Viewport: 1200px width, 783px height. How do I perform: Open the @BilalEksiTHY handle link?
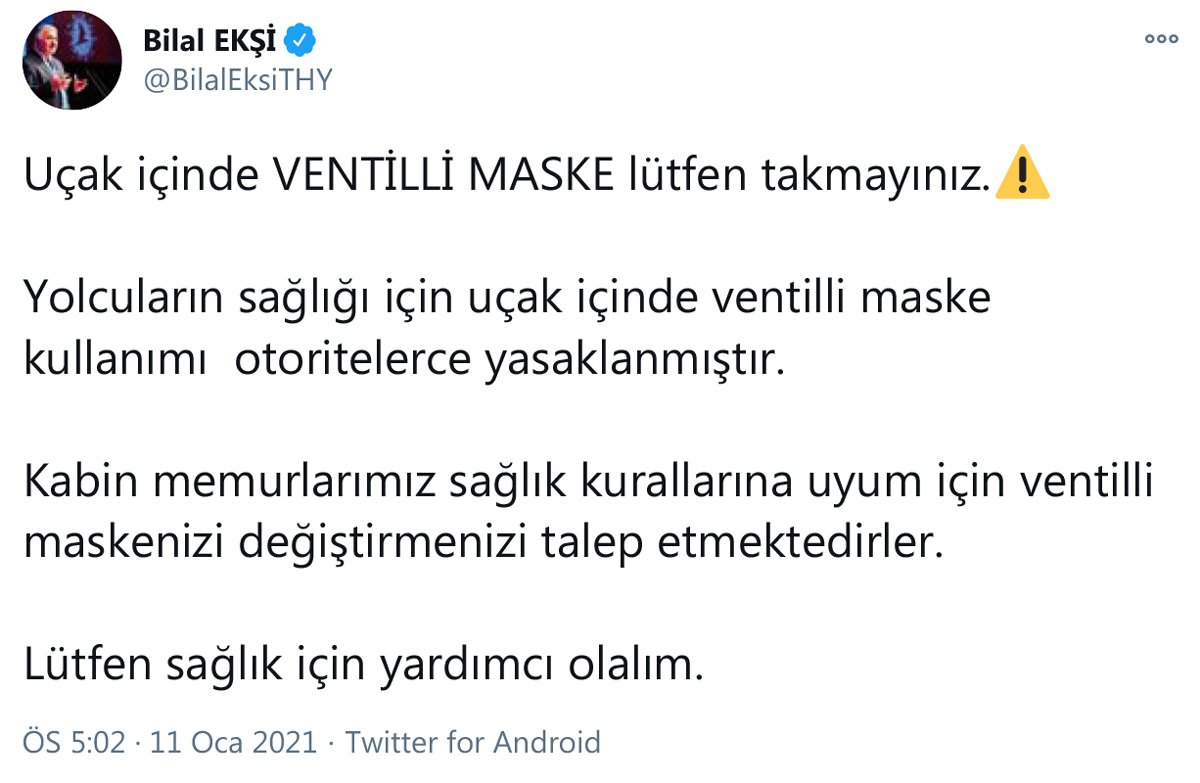pos(237,81)
